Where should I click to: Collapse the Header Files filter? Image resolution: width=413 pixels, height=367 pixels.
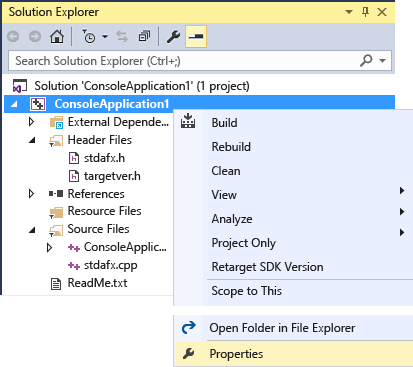coord(32,140)
